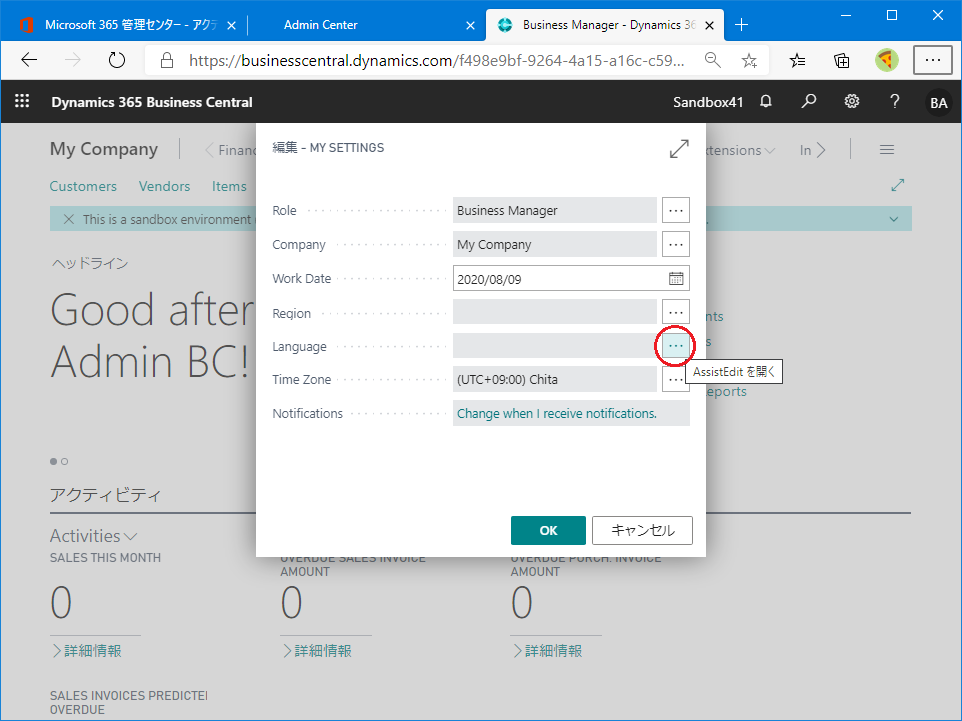Open the Role AssistEdit ellipsis button
The height and width of the screenshot is (721, 962).
pyautogui.click(x=675, y=210)
